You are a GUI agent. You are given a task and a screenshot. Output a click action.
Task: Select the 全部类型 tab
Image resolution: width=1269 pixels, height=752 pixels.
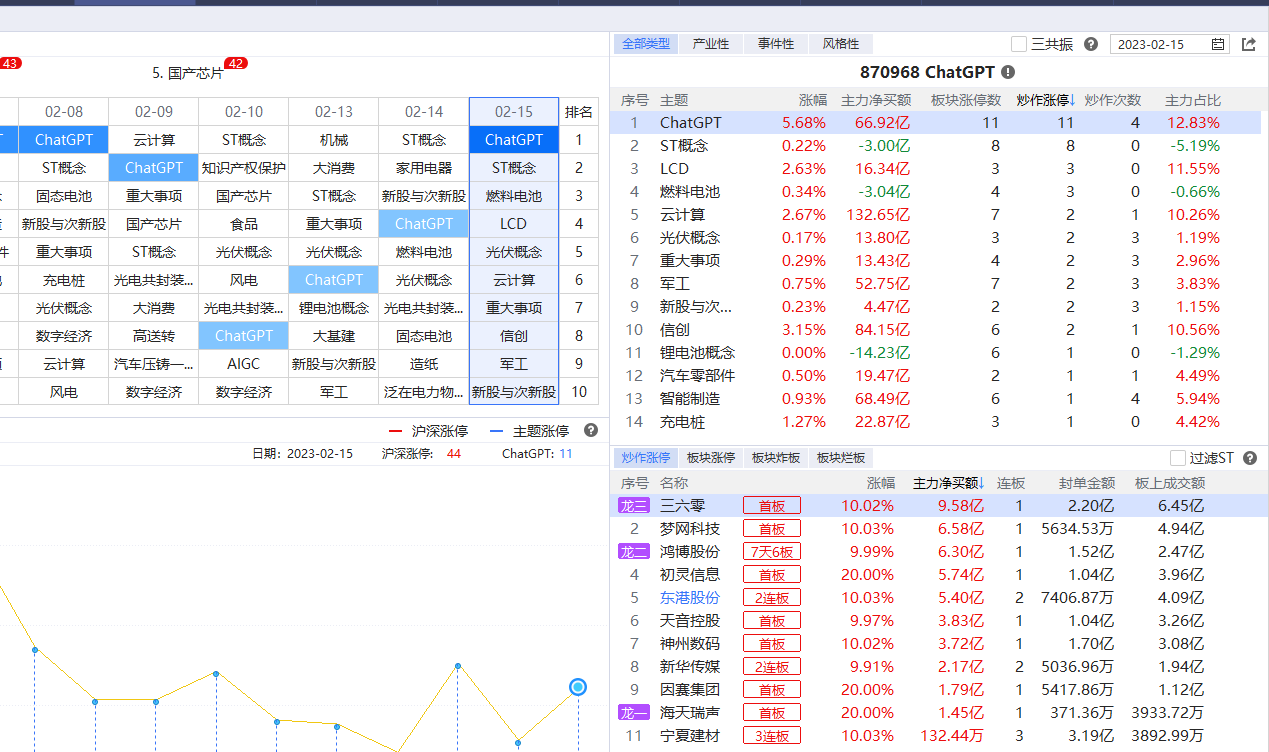[x=646, y=44]
